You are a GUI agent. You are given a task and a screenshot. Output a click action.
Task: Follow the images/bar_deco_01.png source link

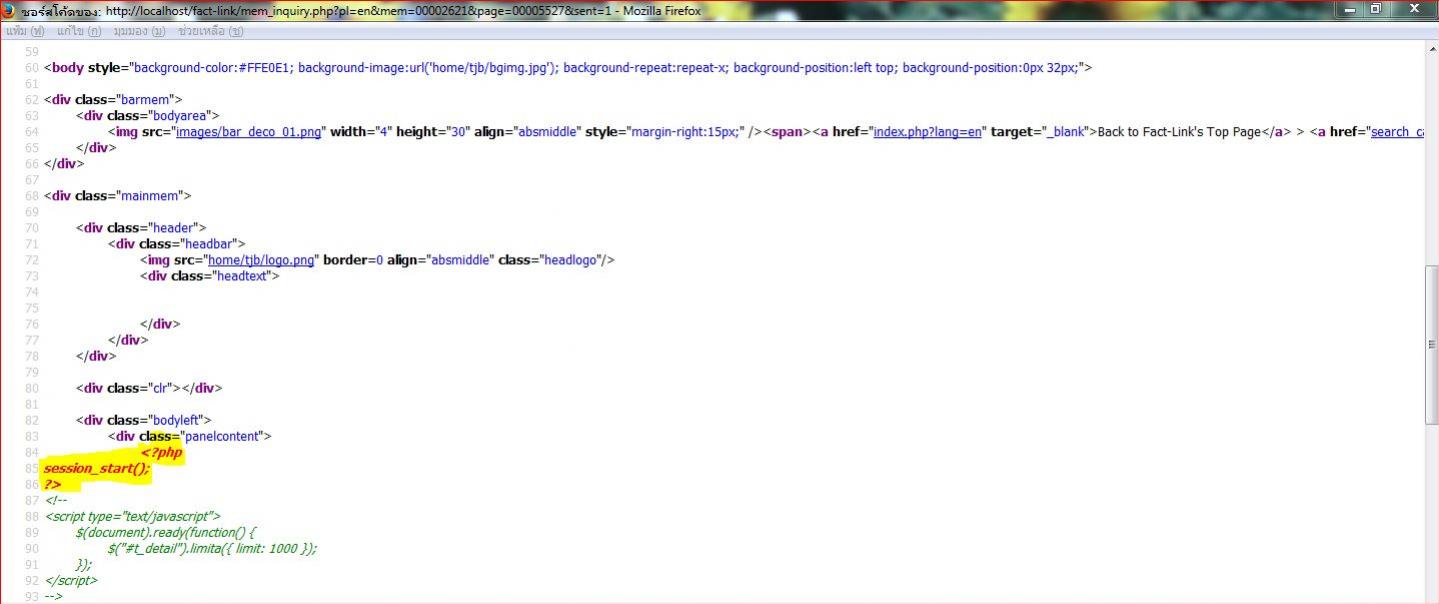(247, 132)
